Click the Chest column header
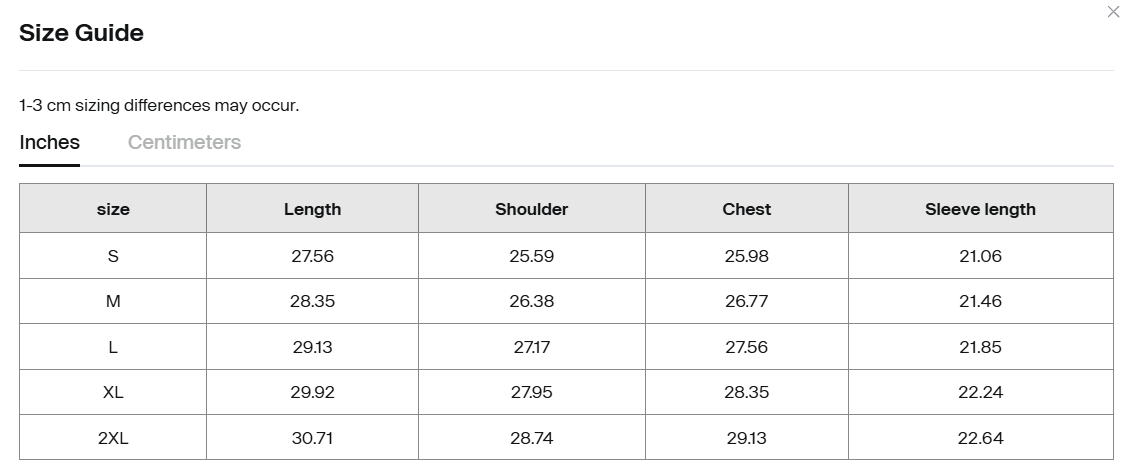1123x466 pixels. pyautogui.click(x=747, y=209)
